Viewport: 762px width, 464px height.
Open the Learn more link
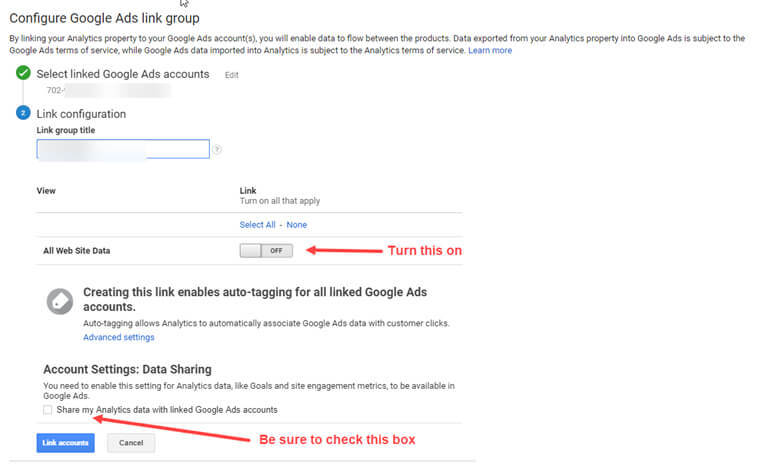pyautogui.click(x=489, y=50)
